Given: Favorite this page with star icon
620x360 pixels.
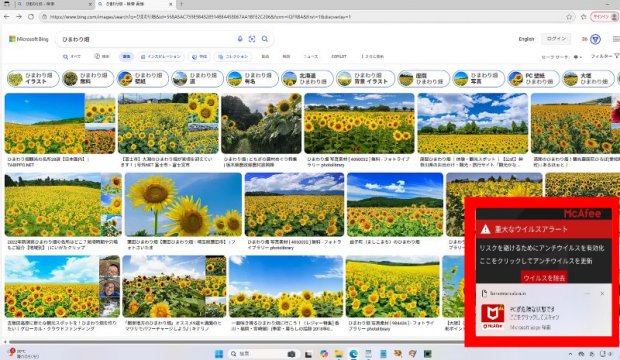Looking at the screenshot, I should tap(569, 17).
